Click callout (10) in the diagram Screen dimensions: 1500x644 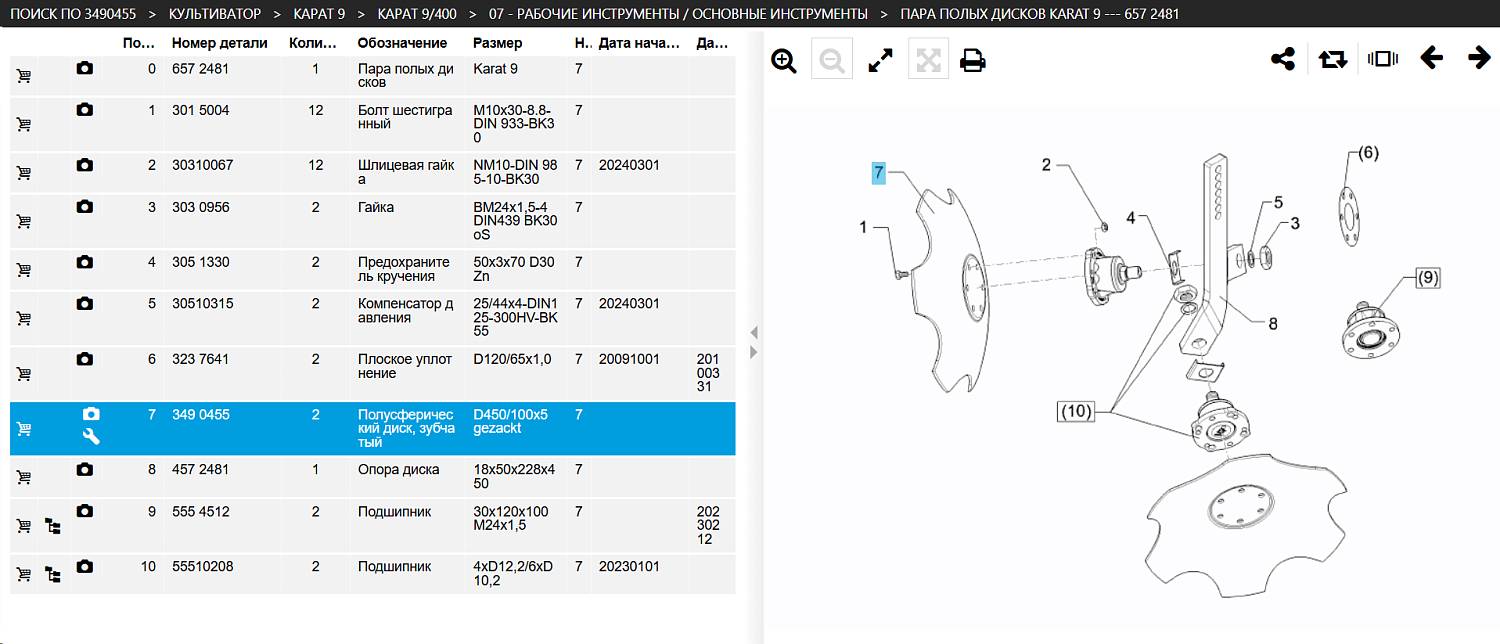[x=1076, y=410]
